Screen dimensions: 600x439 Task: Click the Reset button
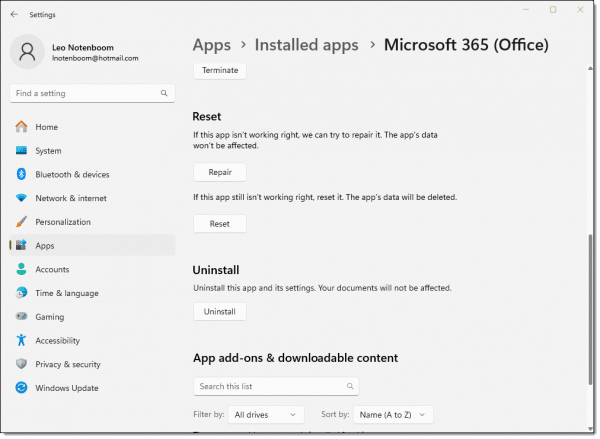[219, 224]
